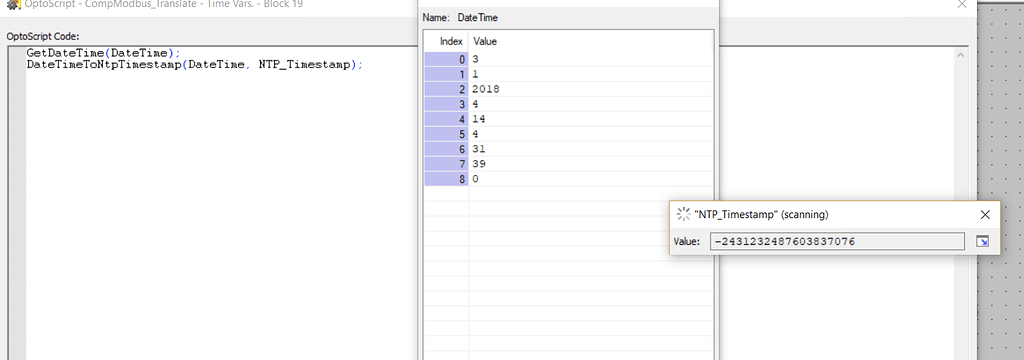
Task: Select the value 2018 at index 2
Action: coord(487,90)
